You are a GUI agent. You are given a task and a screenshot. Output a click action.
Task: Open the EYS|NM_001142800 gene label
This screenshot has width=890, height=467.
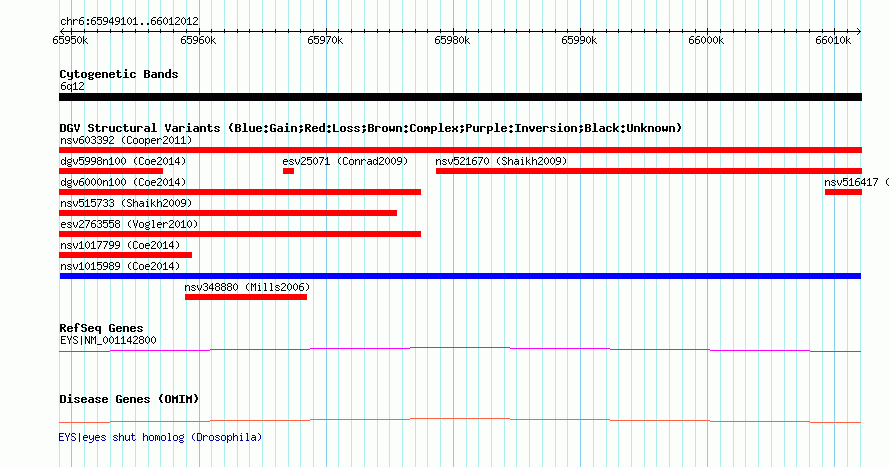tap(108, 340)
